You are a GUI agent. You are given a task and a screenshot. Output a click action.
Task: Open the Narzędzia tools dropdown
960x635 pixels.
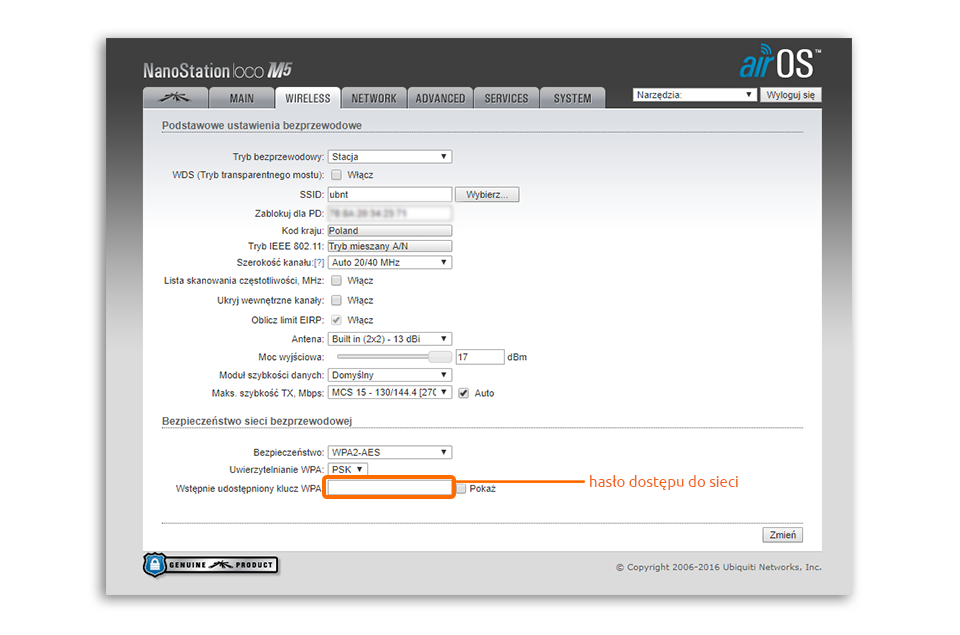(694, 95)
